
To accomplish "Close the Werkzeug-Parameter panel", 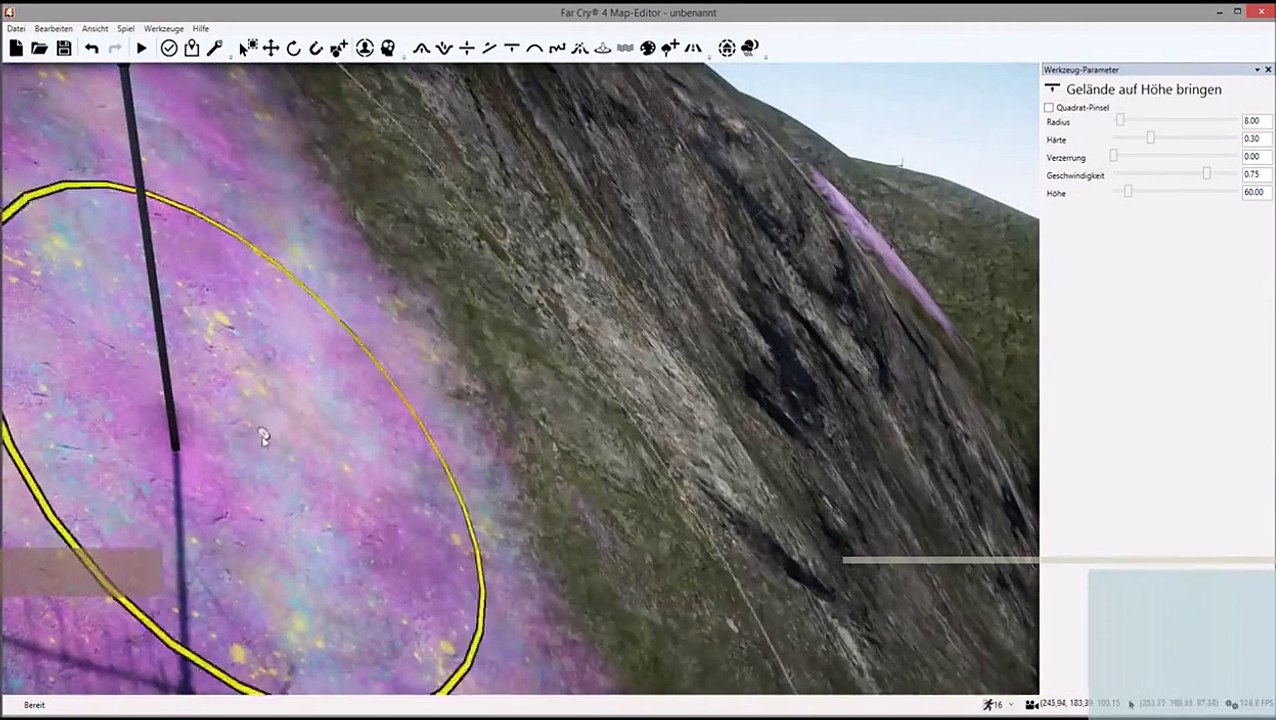I will tap(1268, 70).
